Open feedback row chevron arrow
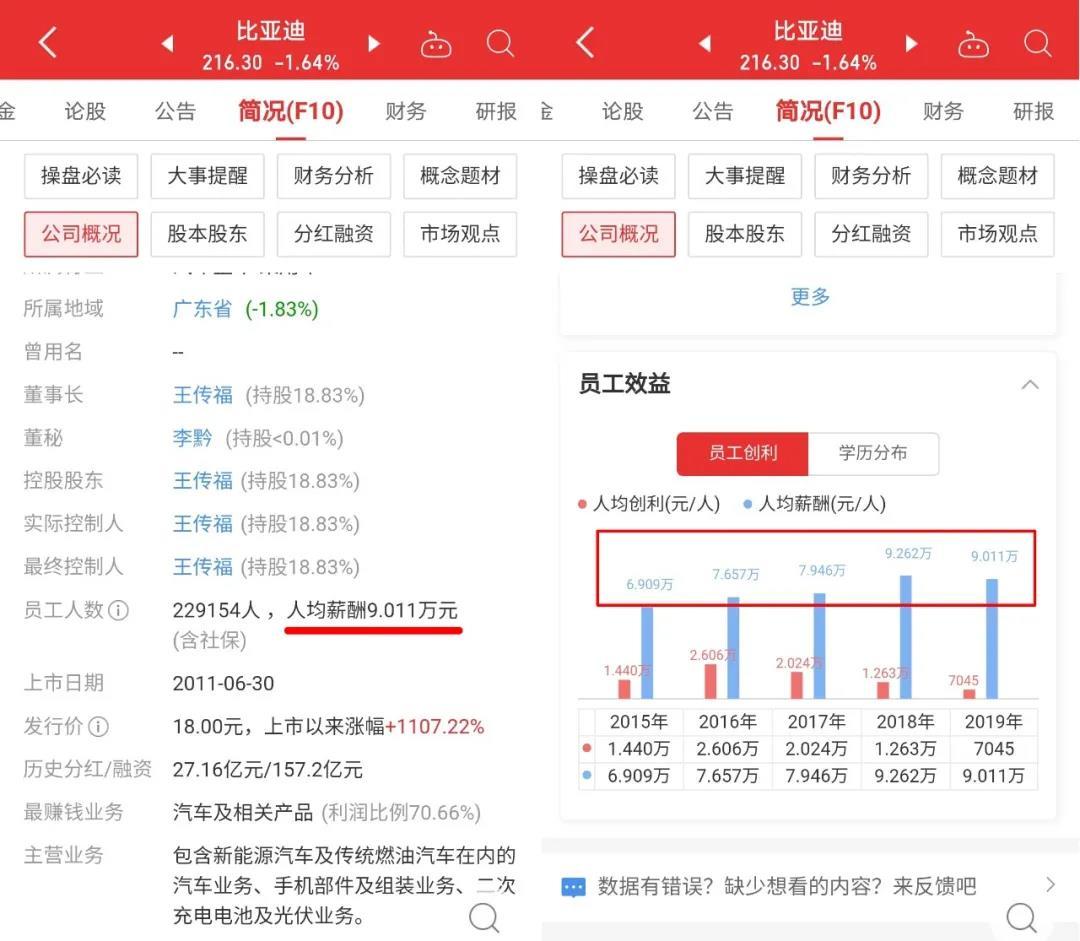The height and width of the screenshot is (941, 1080). click(x=1050, y=885)
